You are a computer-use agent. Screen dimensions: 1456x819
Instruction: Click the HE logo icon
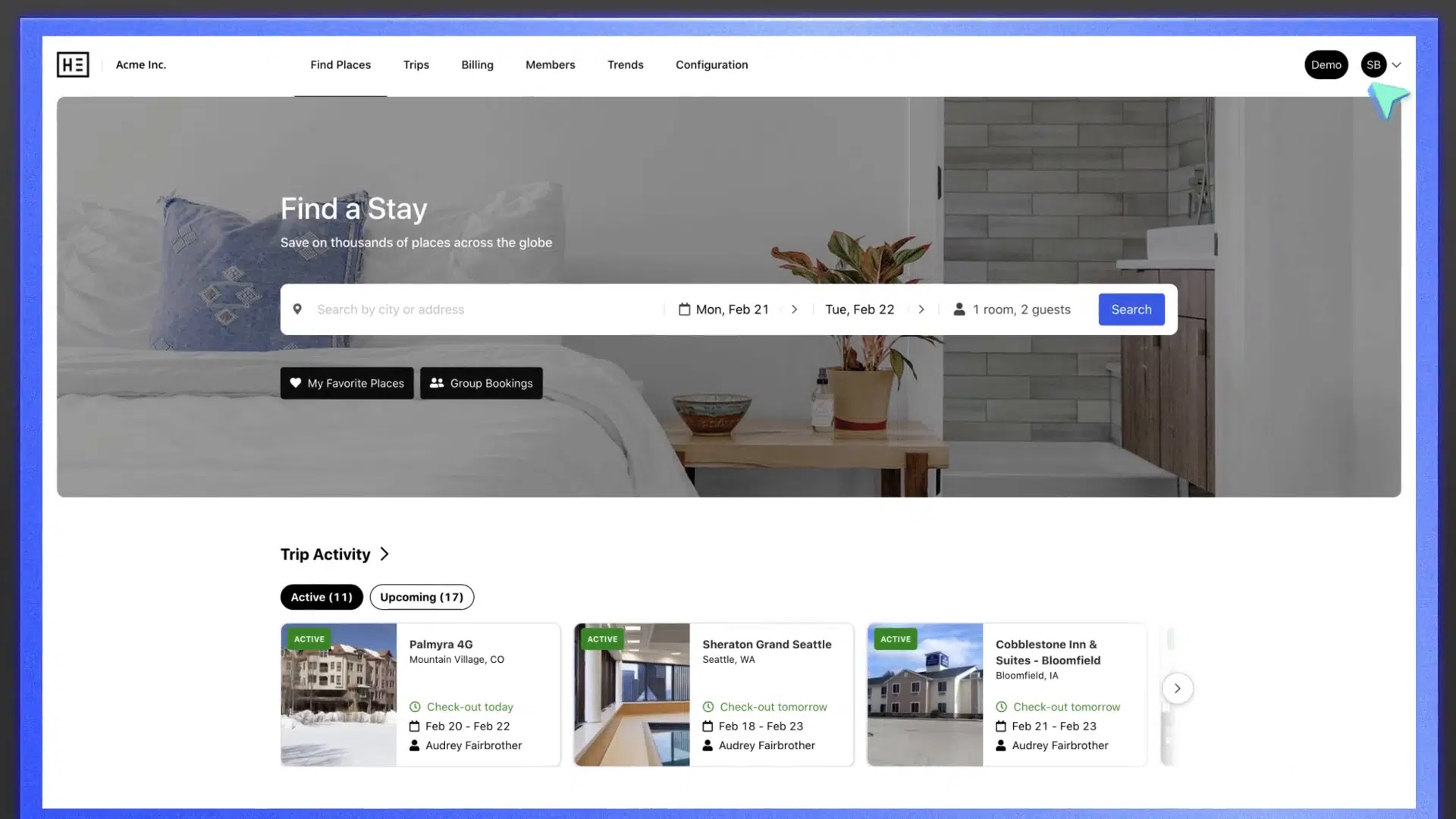click(x=73, y=64)
